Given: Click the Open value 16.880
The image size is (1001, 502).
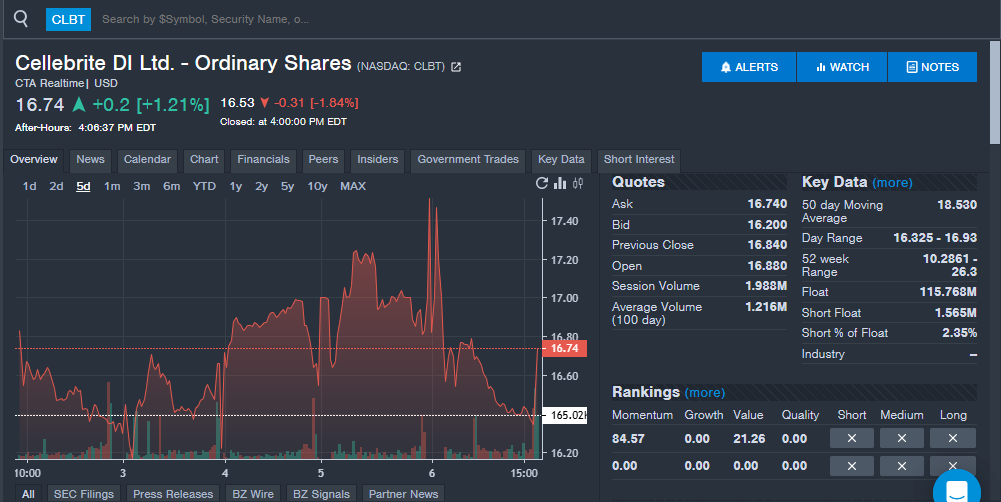Looking at the screenshot, I should [x=767, y=266].
